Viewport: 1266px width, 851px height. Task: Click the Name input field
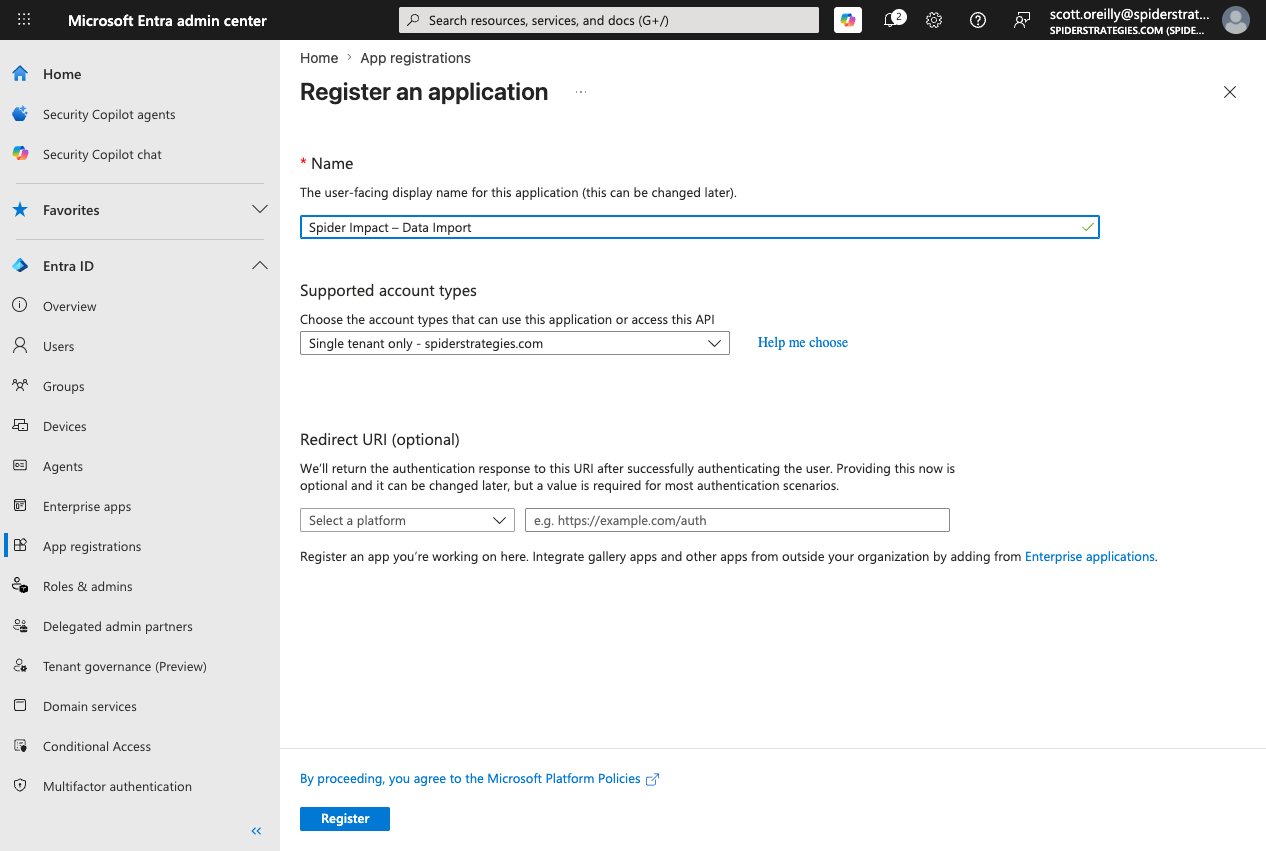pyautogui.click(x=699, y=227)
